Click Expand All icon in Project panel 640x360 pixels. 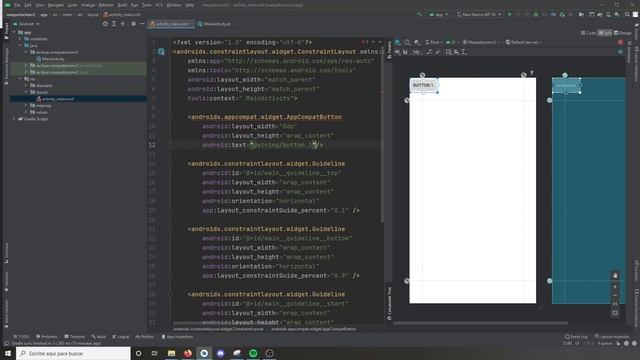114,24
